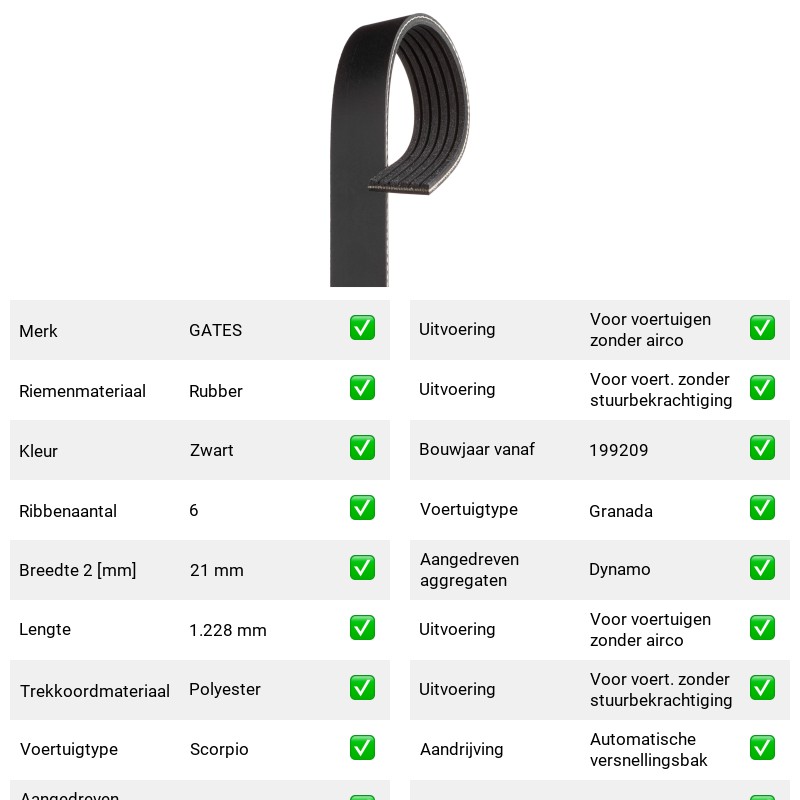
Task: Click the checkmark for Voertuigtype Scorpio
Action: pos(362,747)
